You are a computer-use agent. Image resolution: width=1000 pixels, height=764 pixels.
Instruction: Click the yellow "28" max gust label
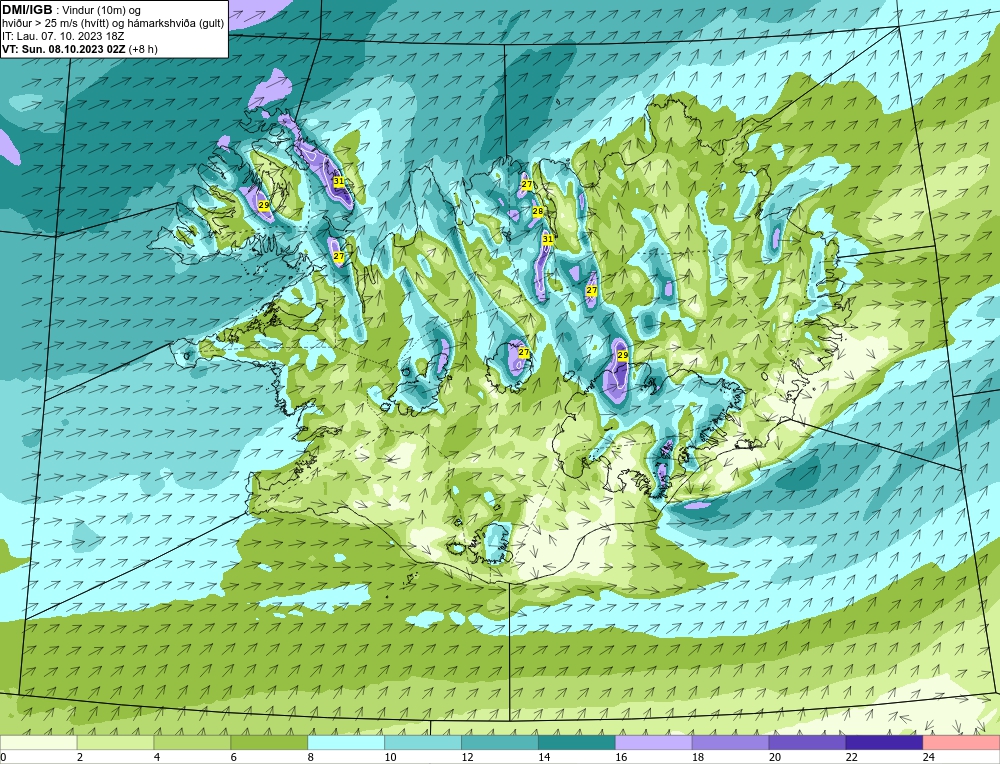click(x=538, y=211)
